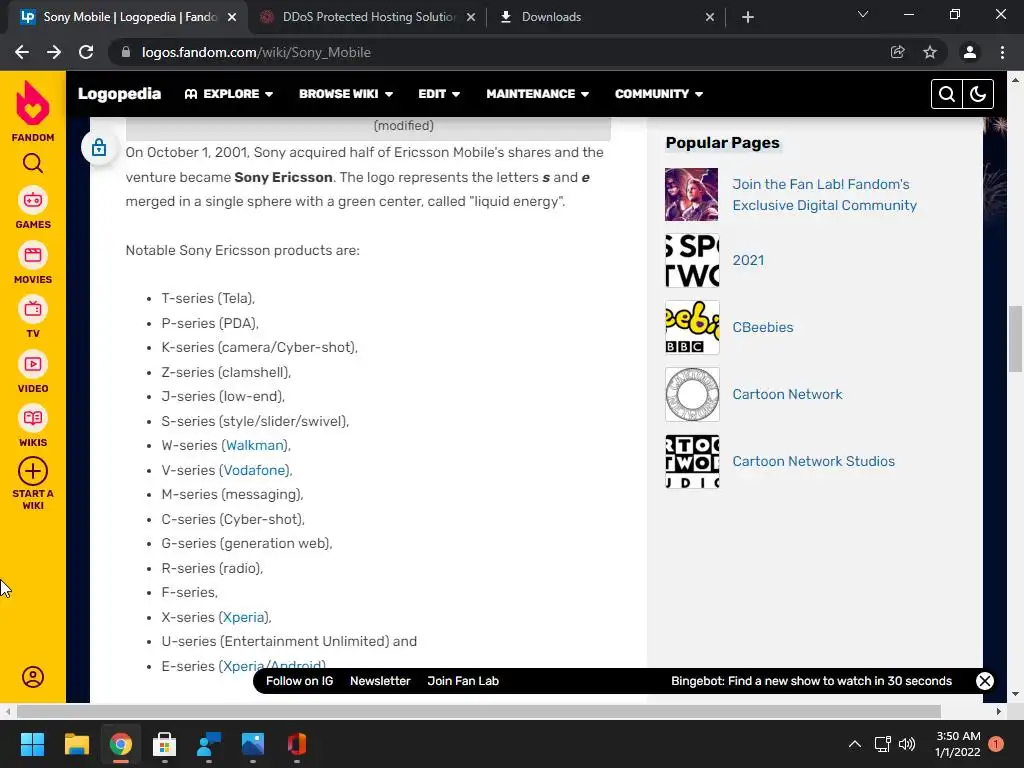Open the CBeebies page link
This screenshot has height=768, width=1024.
(763, 327)
